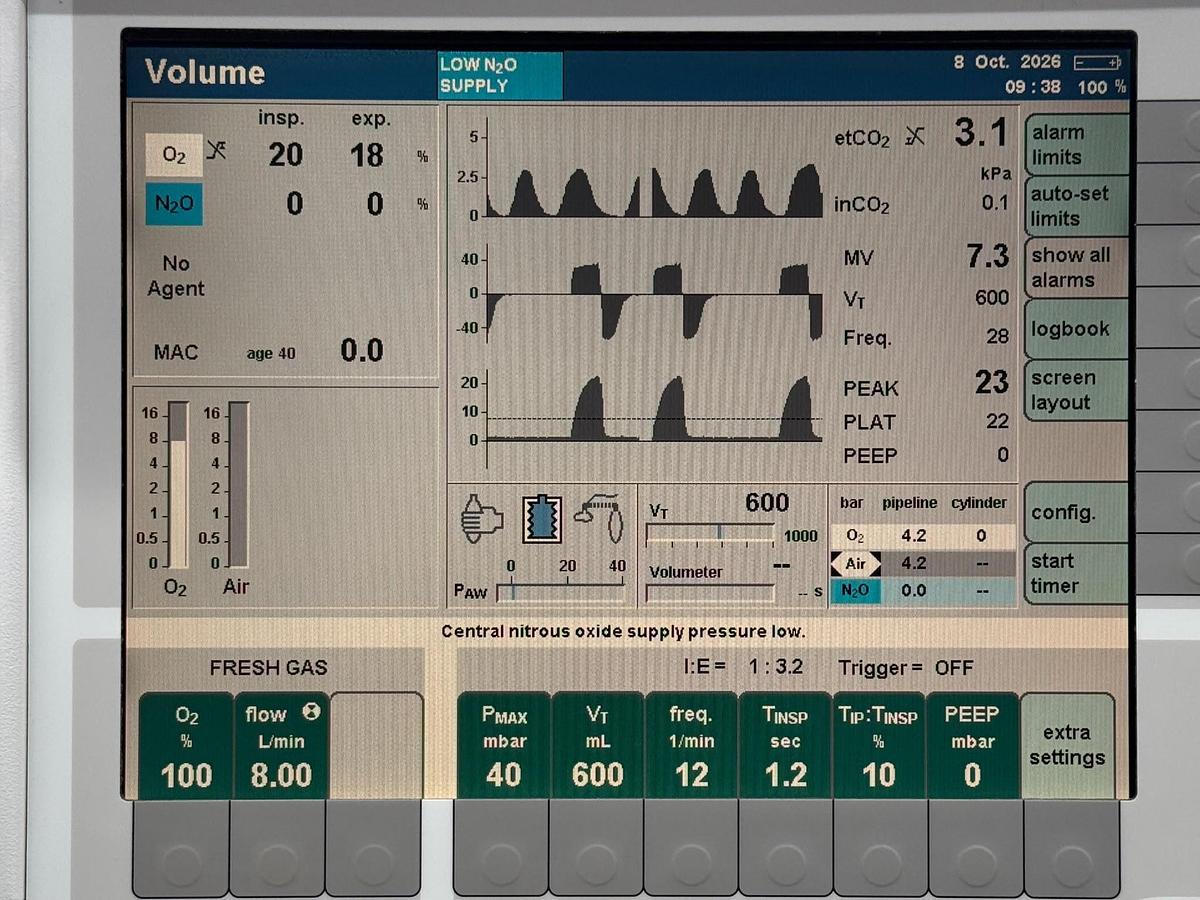Screen dimensions: 1200x900
Task: Open the config. menu
Action: (1075, 512)
